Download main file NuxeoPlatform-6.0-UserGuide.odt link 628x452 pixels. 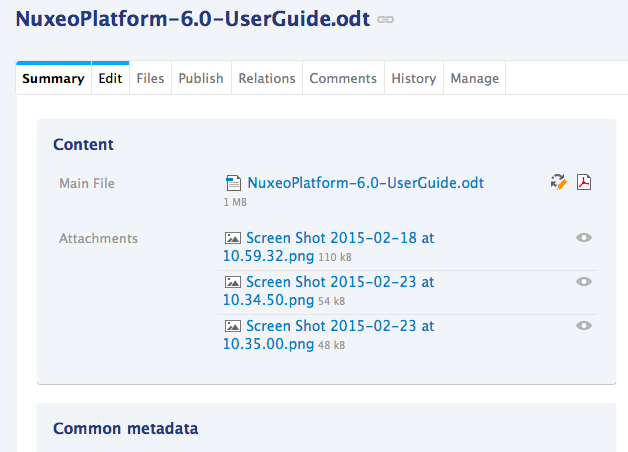click(x=366, y=183)
